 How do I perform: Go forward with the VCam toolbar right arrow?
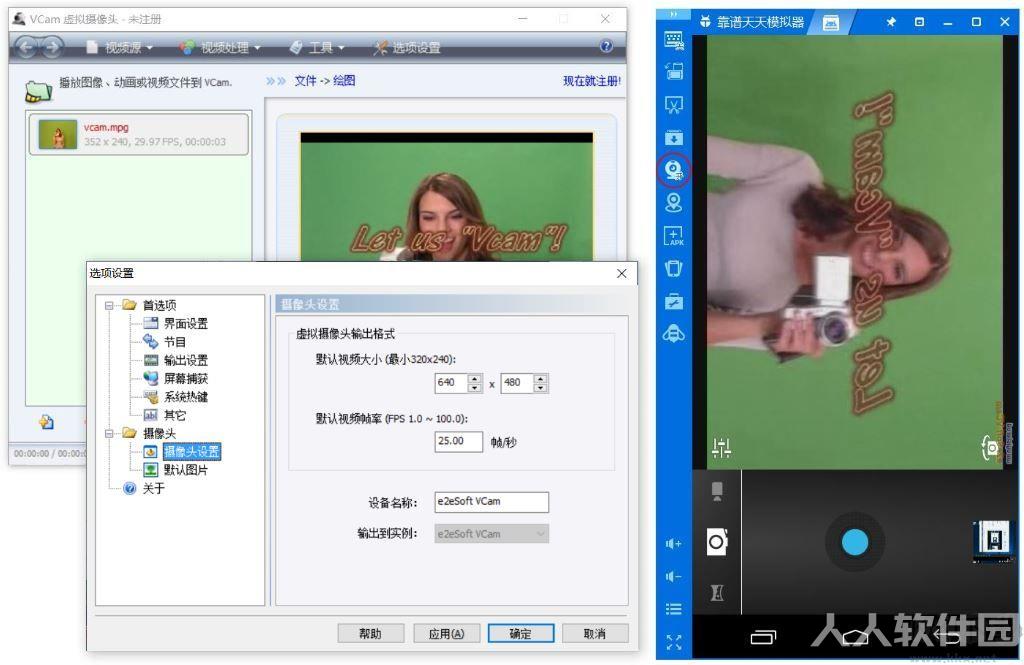pyautogui.click(x=52, y=47)
